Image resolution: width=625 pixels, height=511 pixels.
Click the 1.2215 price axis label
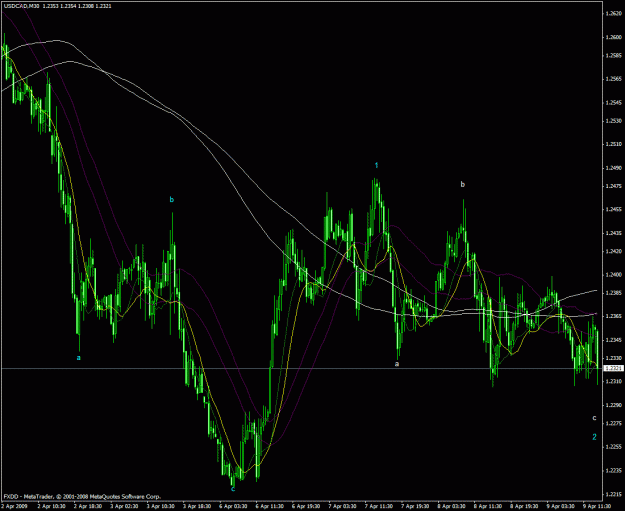click(x=613, y=494)
